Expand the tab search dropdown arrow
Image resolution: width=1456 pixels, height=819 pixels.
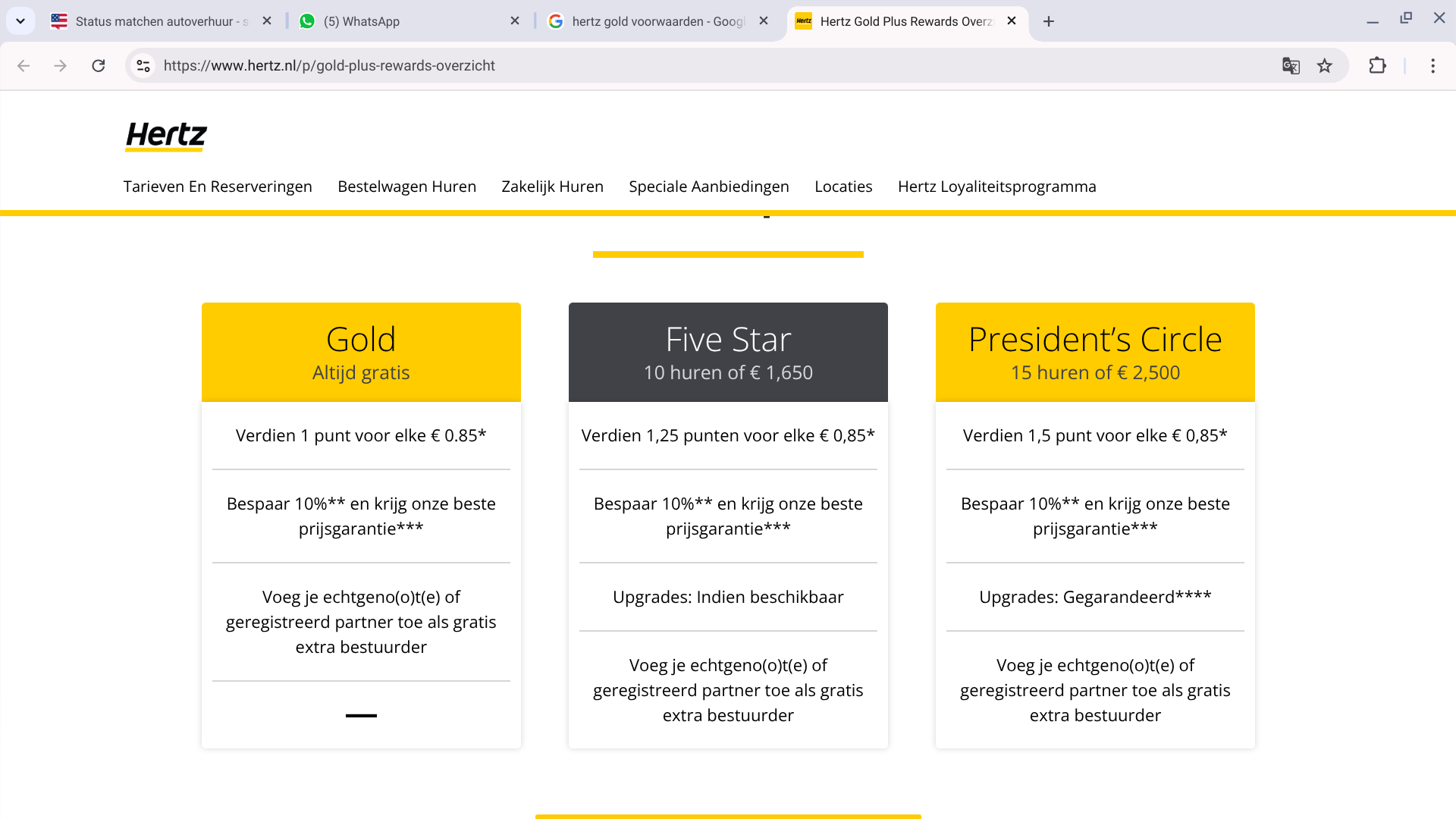[x=20, y=21]
